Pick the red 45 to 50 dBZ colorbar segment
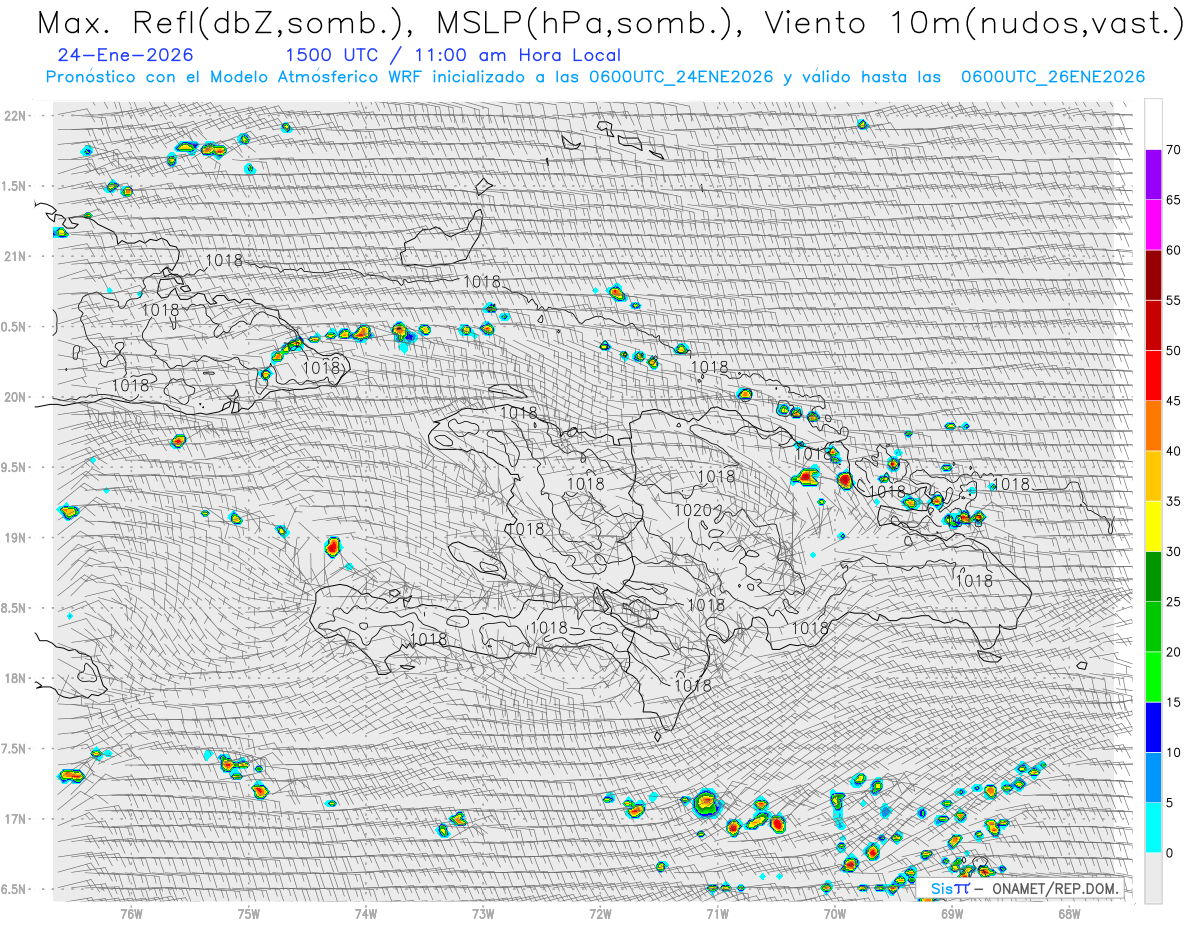This screenshot has height=927, width=1200. click(x=1153, y=376)
